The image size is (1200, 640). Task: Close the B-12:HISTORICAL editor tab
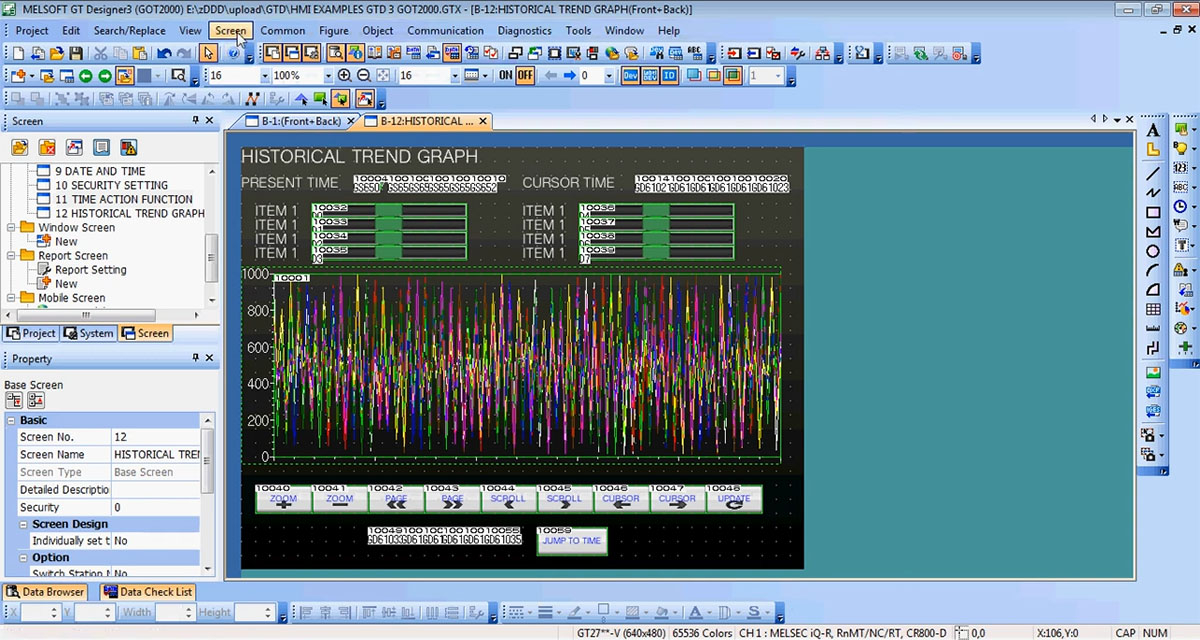click(483, 121)
